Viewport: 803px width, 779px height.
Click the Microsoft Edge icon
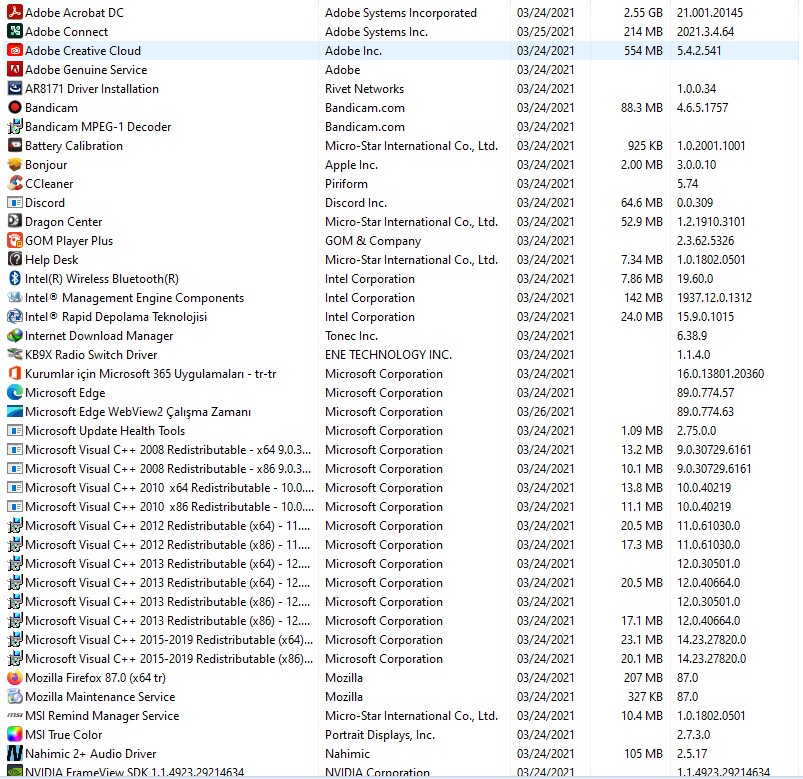[15, 392]
